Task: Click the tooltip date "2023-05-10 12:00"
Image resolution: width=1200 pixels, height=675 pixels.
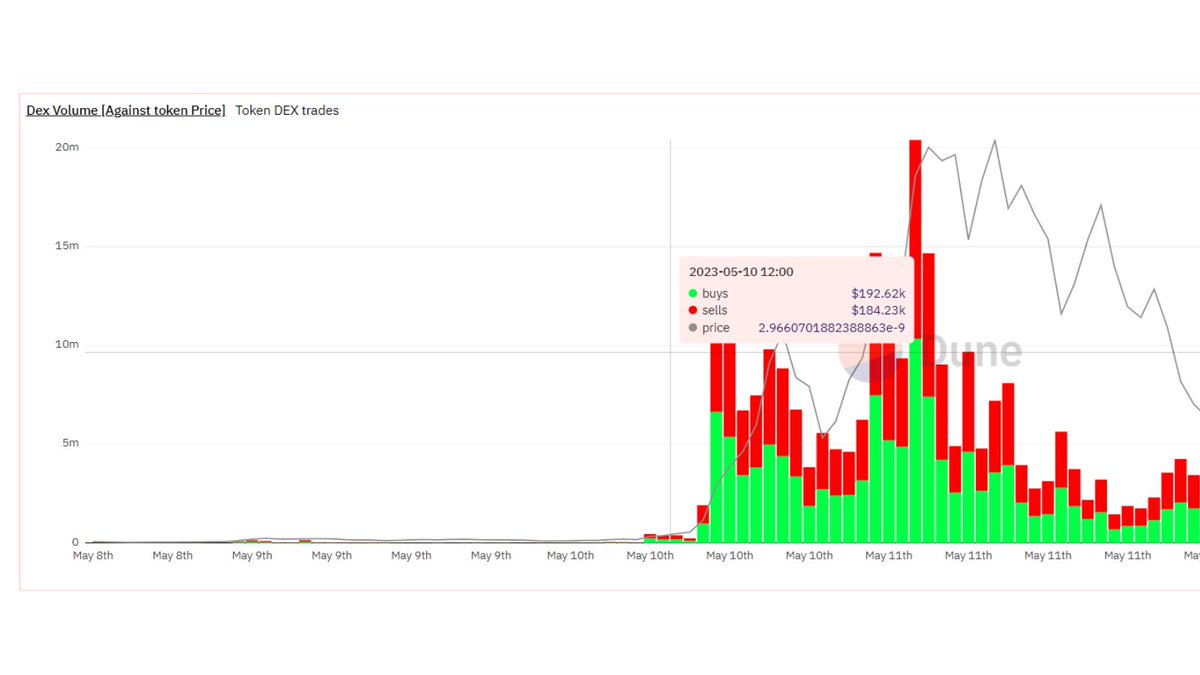Action: point(742,272)
